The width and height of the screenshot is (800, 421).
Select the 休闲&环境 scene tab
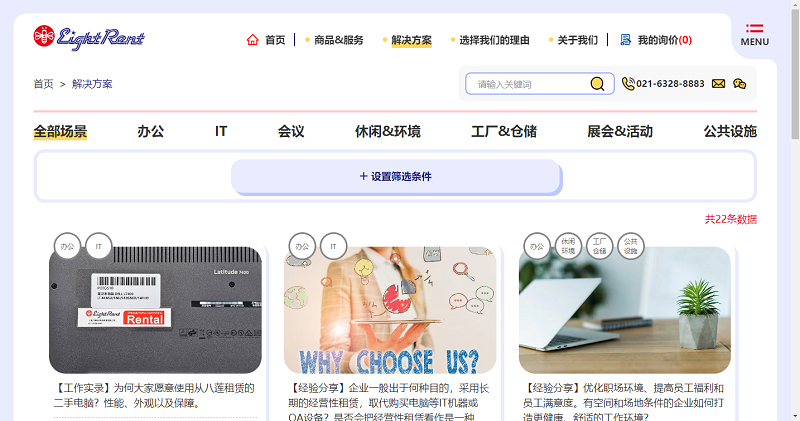point(388,131)
